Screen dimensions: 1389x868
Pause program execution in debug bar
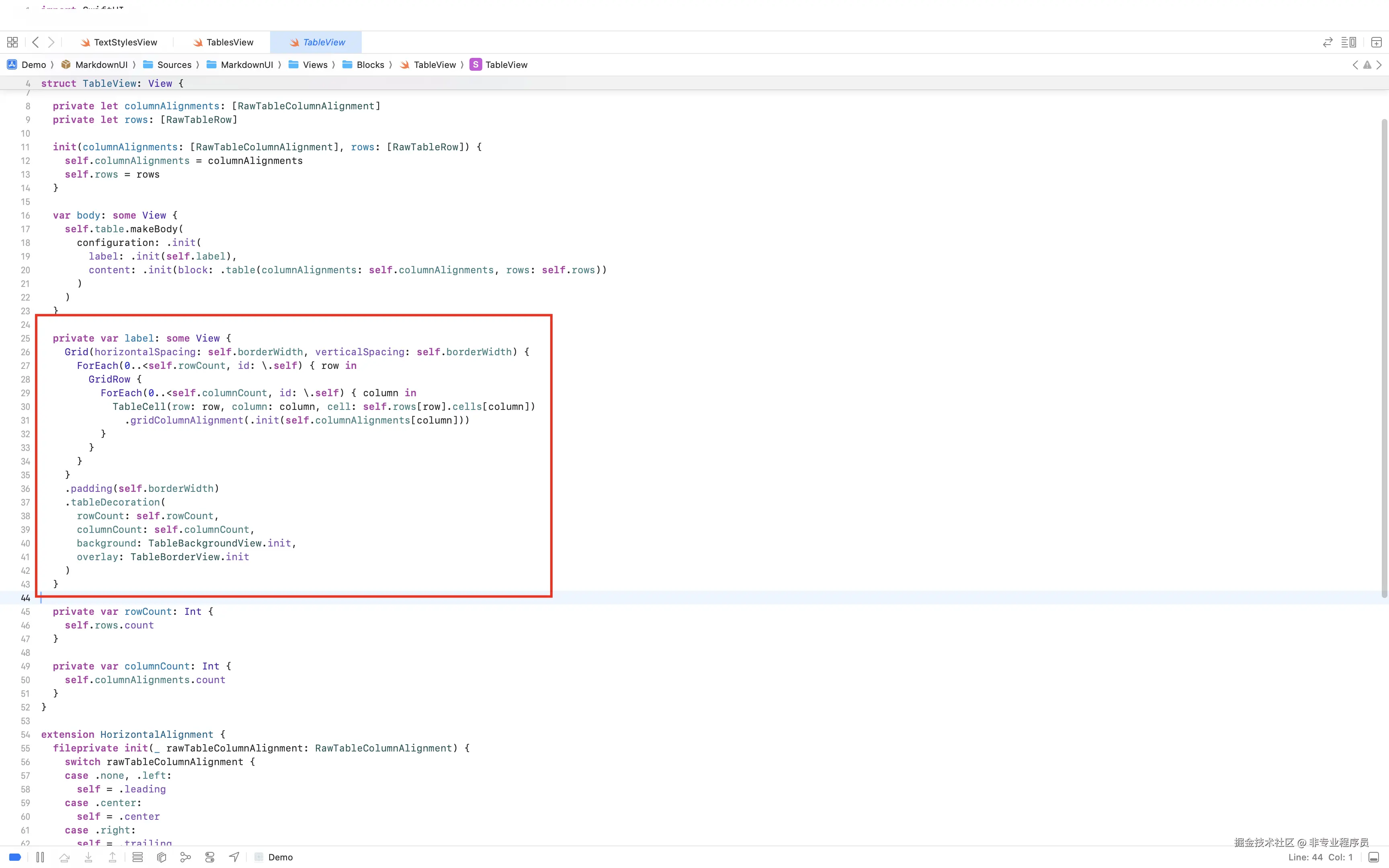click(40, 857)
